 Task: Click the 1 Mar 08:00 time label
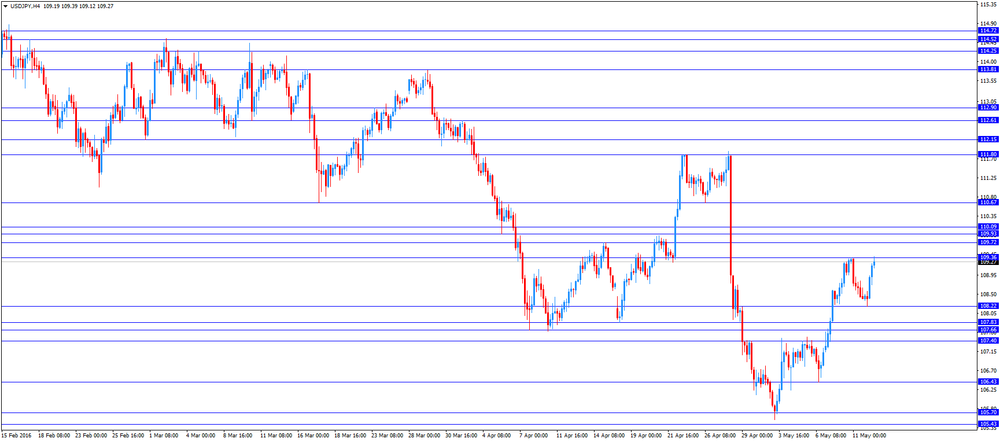164,436
